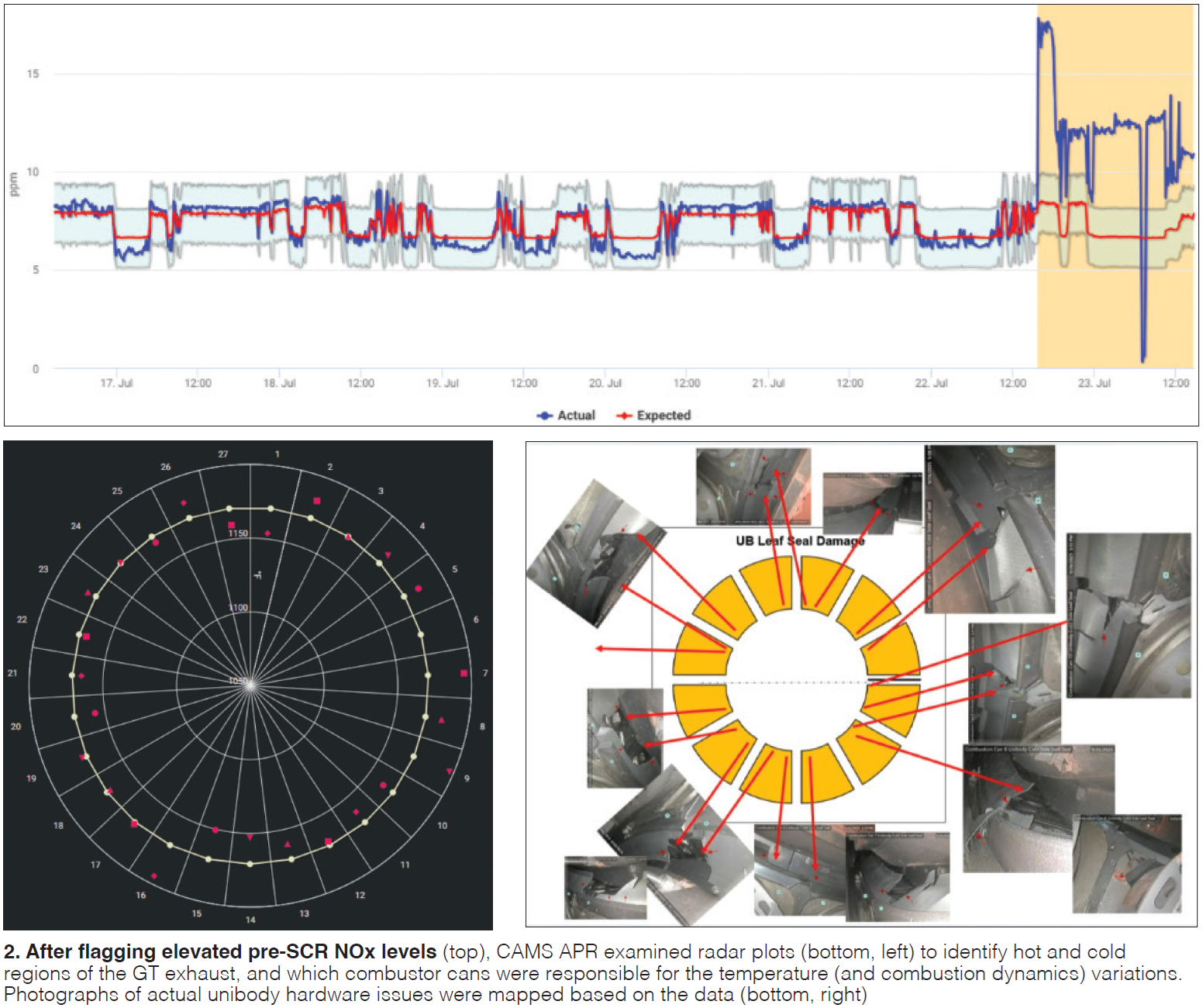This screenshot has height=1008, width=1203.
Task: Toggle the Expected series legend label
Action: (x=664, y=416)
